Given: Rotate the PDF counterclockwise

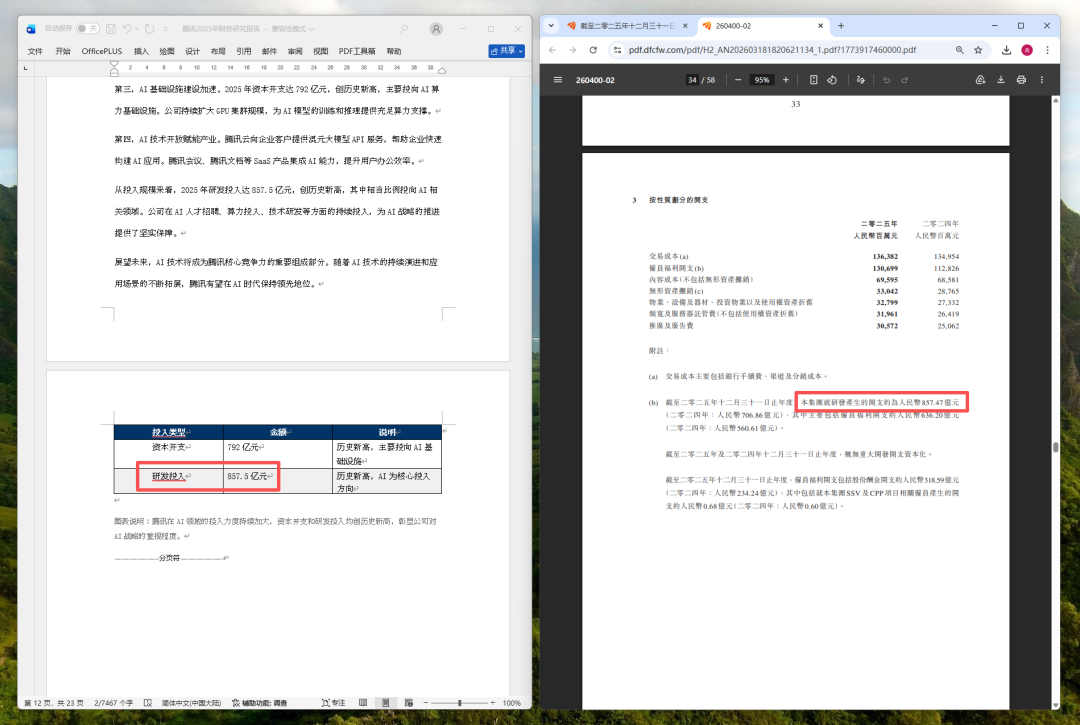Looking at the screenshot, I should (x=832, y=80).
